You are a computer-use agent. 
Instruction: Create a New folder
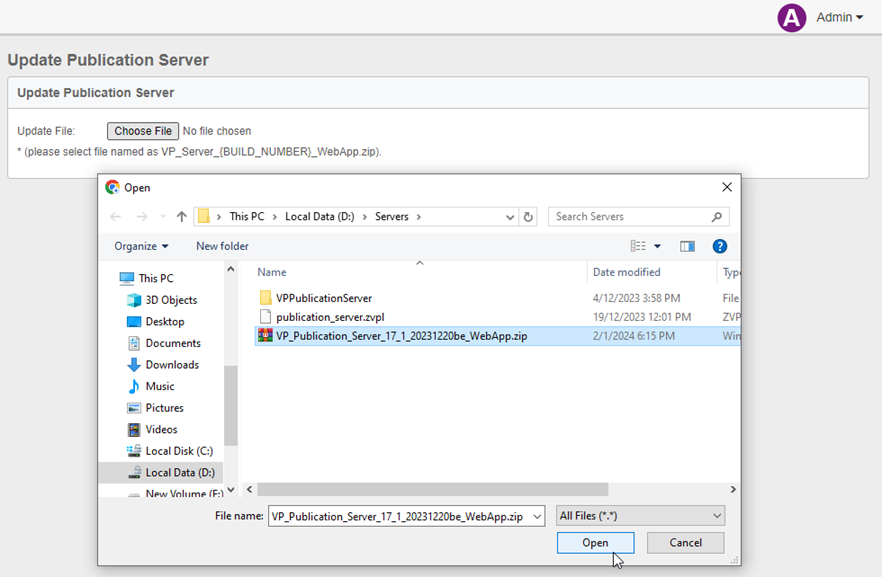click(222, 246)
